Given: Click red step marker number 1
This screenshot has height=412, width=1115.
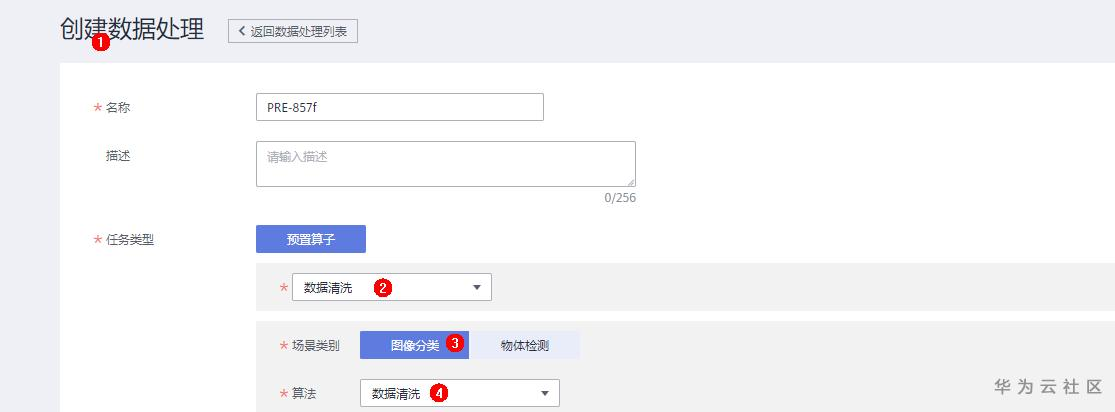Looking at the screenshot, I should 100,43.
